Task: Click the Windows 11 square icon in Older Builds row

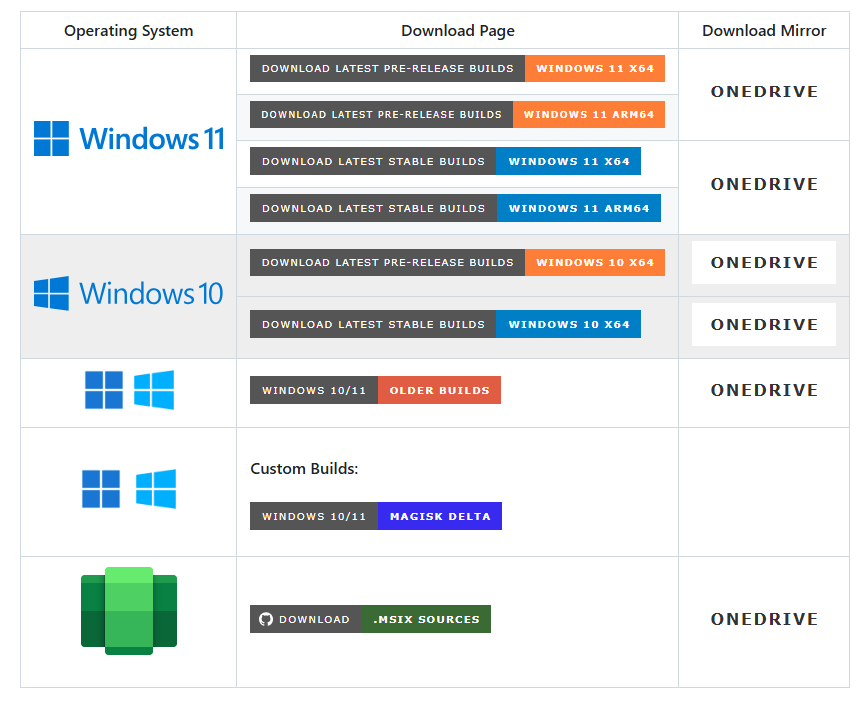Action: pyautogui.click(x=104, y=390)
